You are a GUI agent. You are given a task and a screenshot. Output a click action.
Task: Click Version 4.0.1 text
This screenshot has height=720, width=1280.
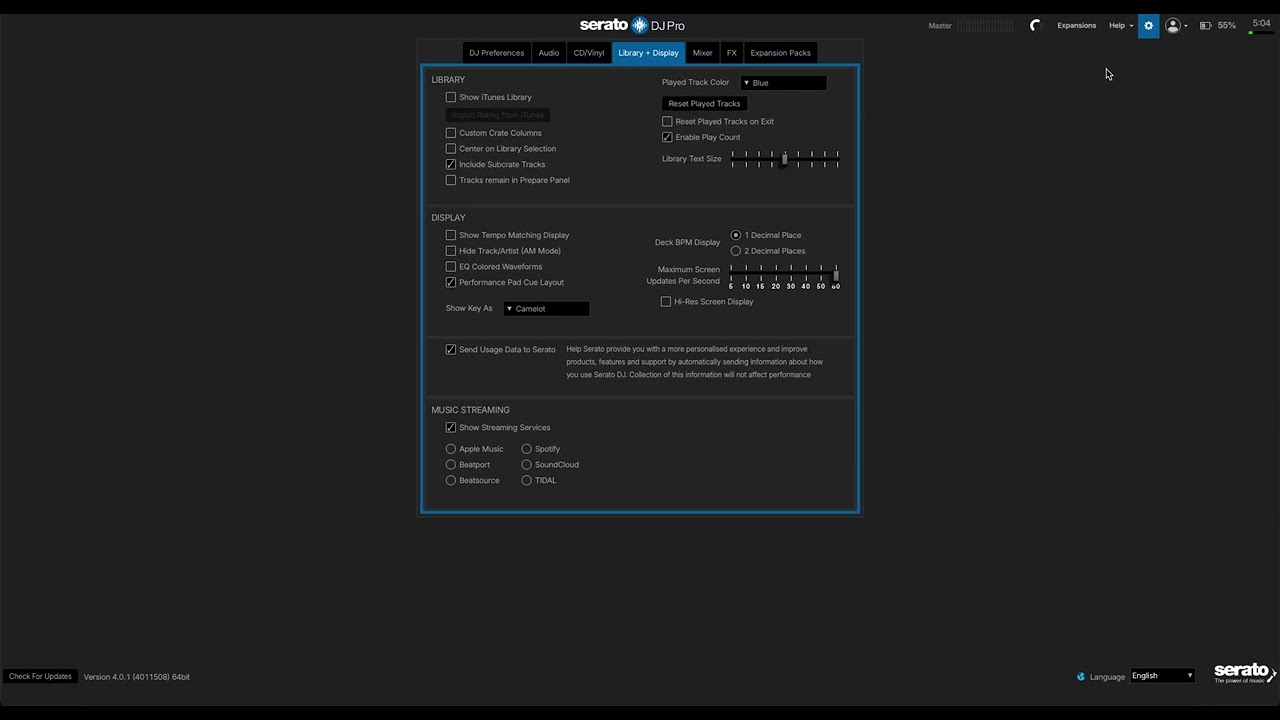[137, 677]
